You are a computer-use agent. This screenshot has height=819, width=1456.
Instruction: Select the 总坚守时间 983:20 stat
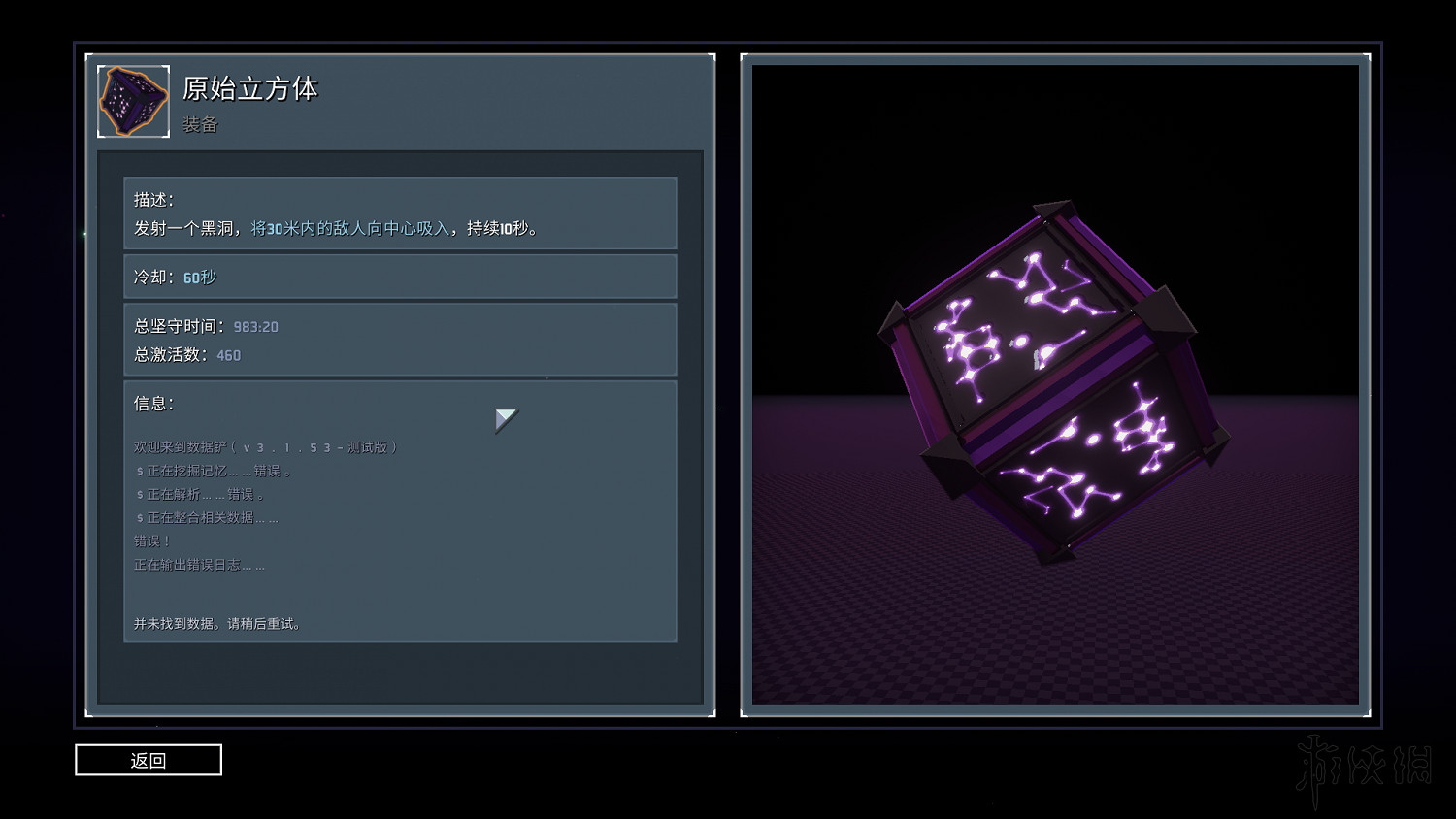click(x=206, y=326)
